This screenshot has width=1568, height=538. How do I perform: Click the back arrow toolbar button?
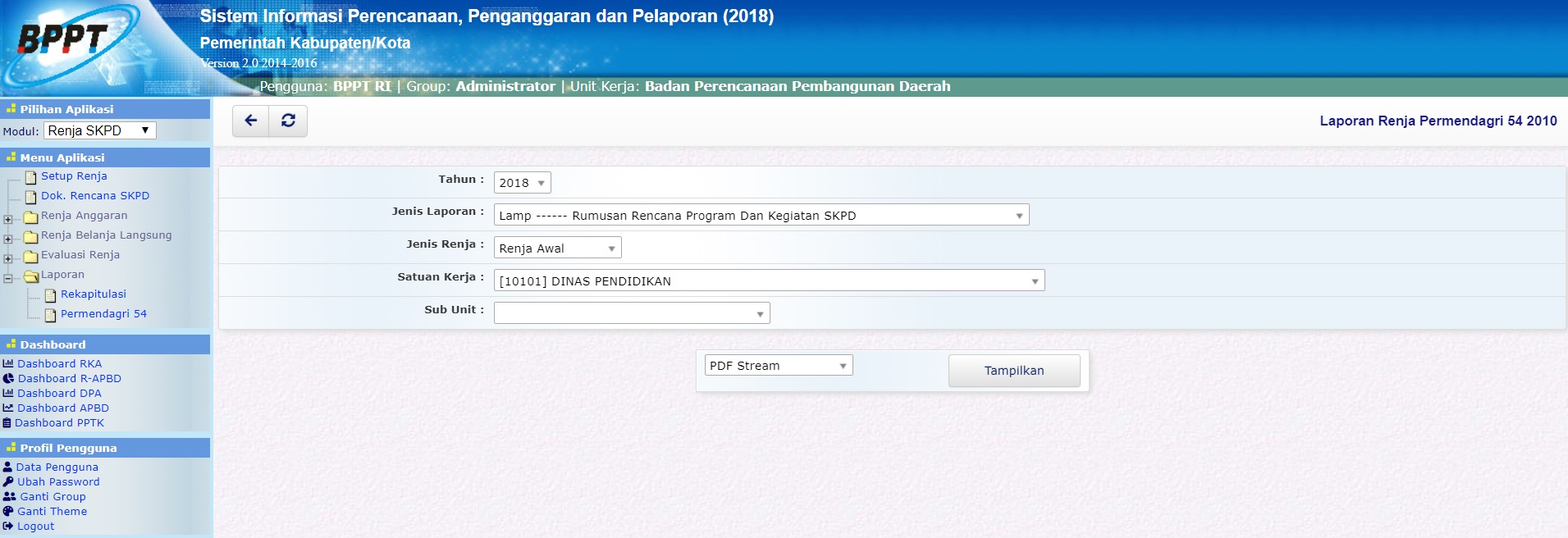coord(251,121)
